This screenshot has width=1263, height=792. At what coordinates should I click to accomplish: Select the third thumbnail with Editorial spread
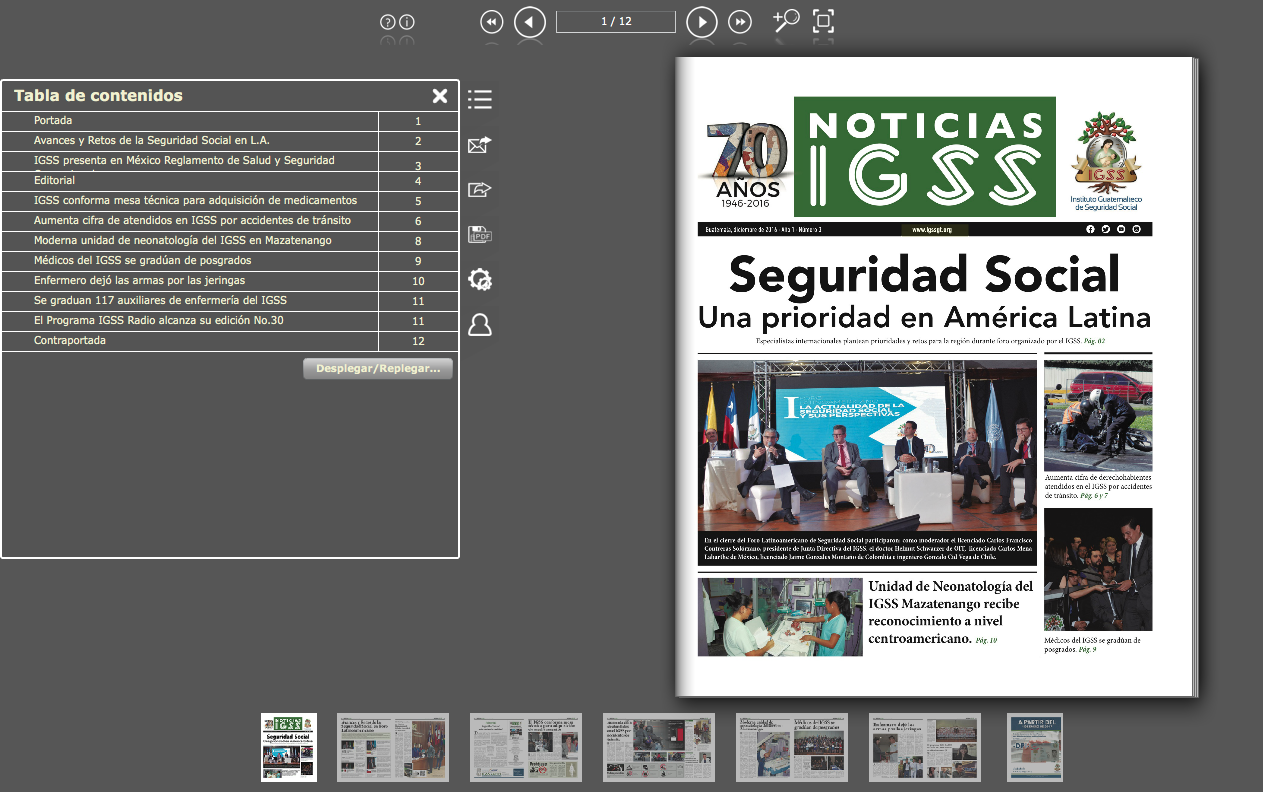pos(526,747)
